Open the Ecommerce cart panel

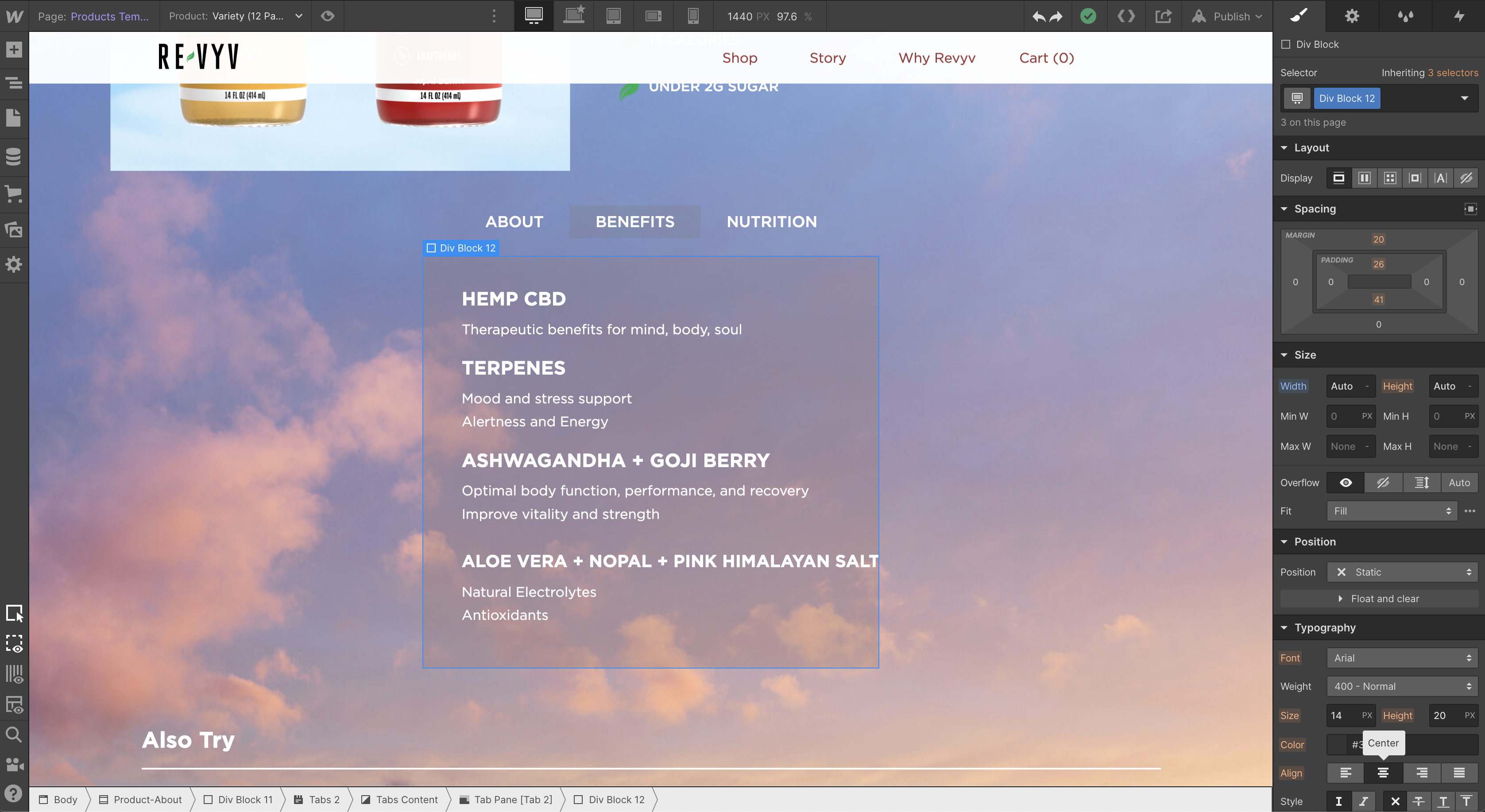pos(14,193)
